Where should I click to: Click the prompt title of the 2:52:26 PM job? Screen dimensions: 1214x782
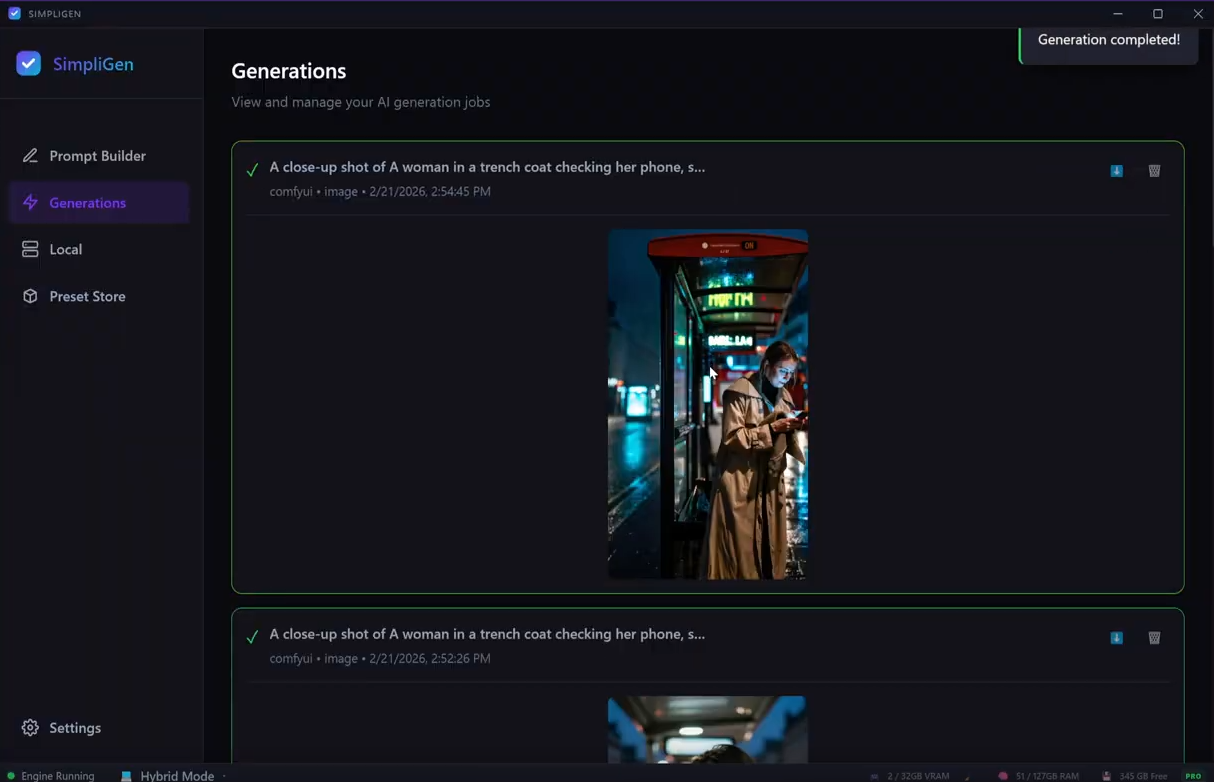coord(487,634)
